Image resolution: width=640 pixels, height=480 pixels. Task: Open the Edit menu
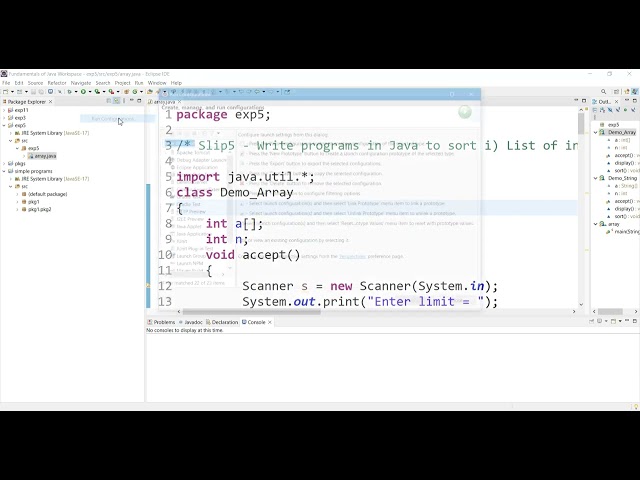coord(19,83)
